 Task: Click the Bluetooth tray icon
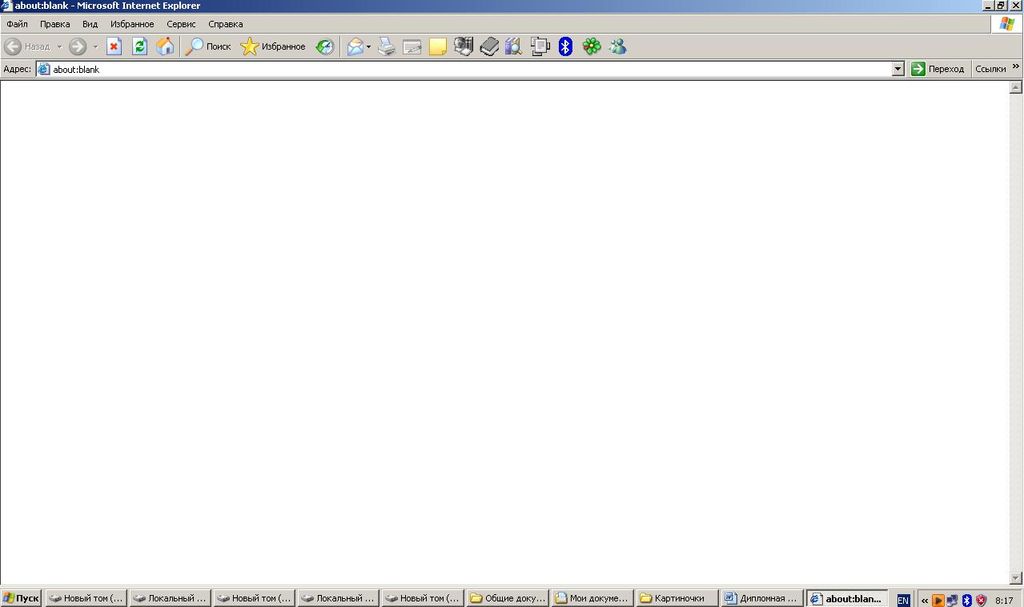[967, 600]
